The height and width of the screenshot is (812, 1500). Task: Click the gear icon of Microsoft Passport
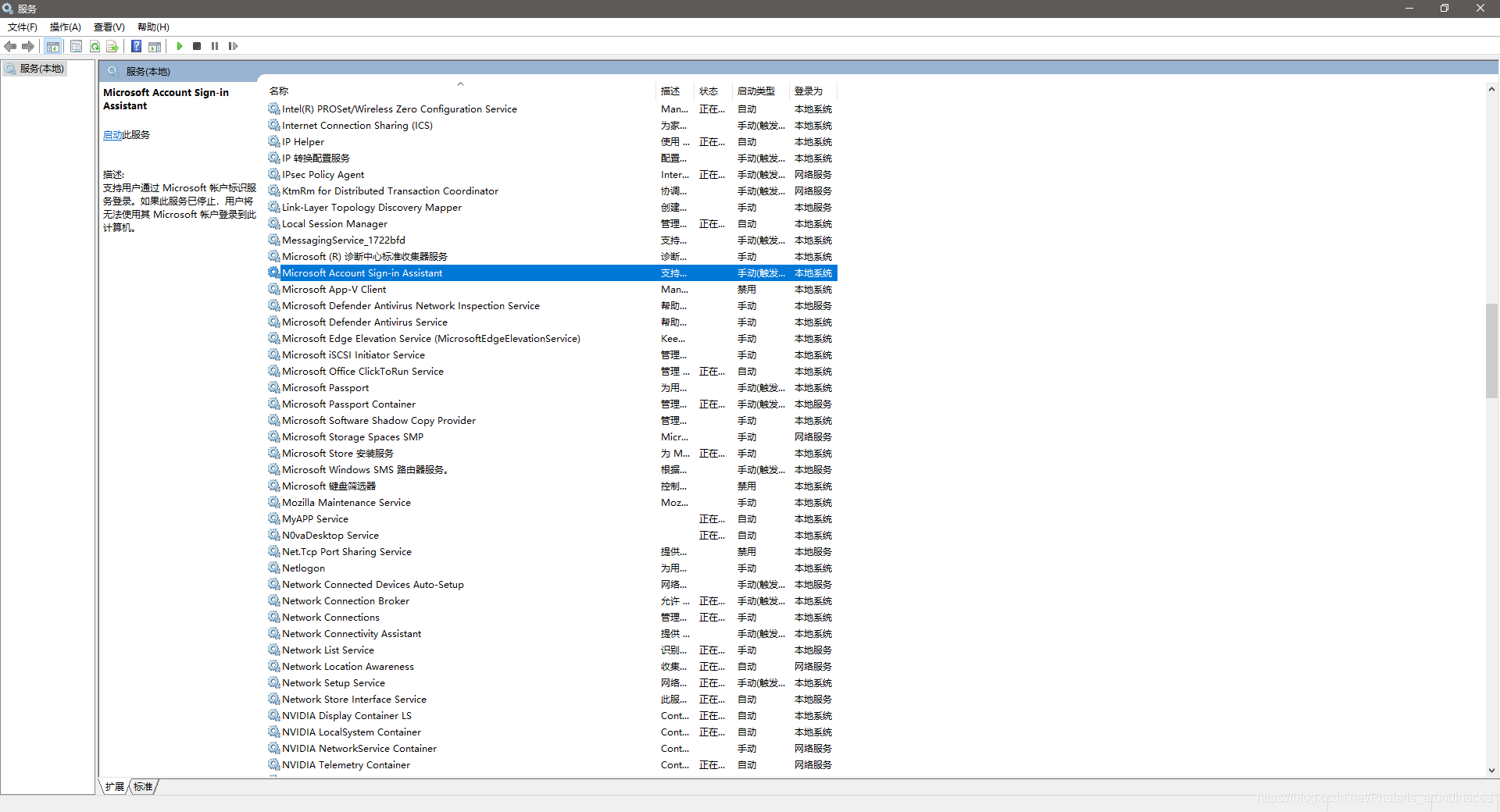[274, 388]
